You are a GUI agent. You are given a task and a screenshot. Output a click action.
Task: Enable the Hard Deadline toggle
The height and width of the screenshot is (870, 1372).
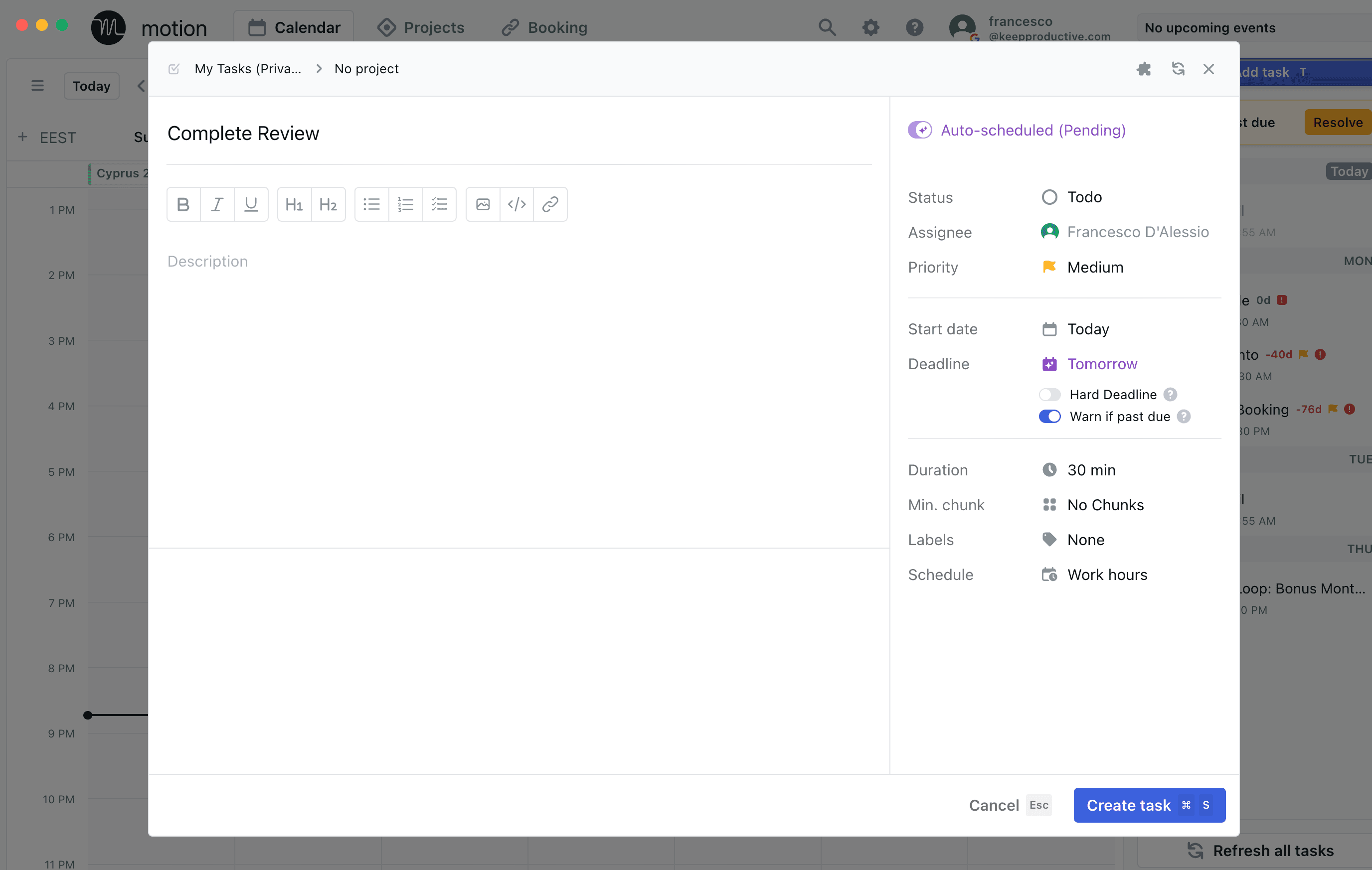tap(1049, 394)
